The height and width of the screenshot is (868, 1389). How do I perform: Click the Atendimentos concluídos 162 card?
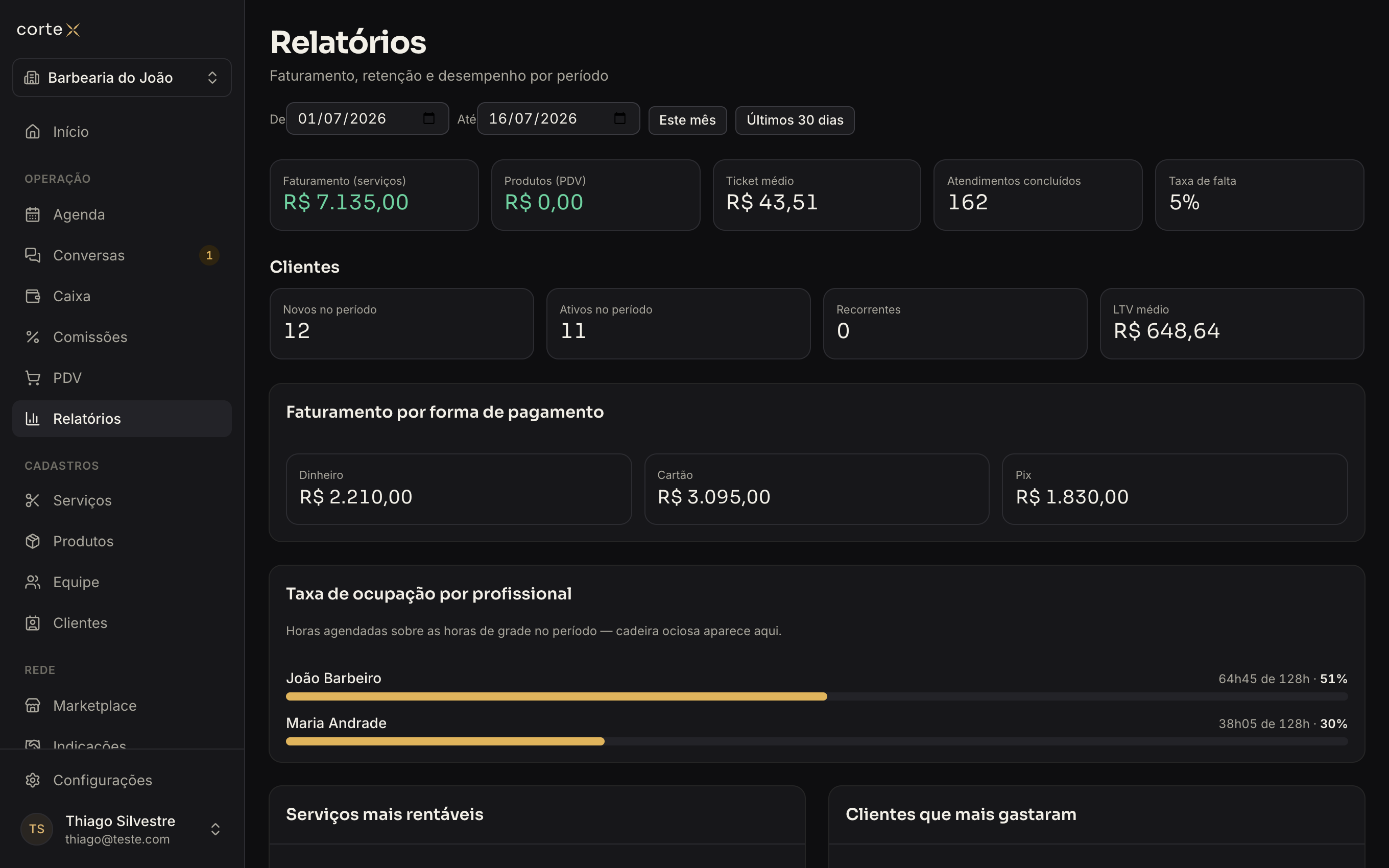point(1038,195)
